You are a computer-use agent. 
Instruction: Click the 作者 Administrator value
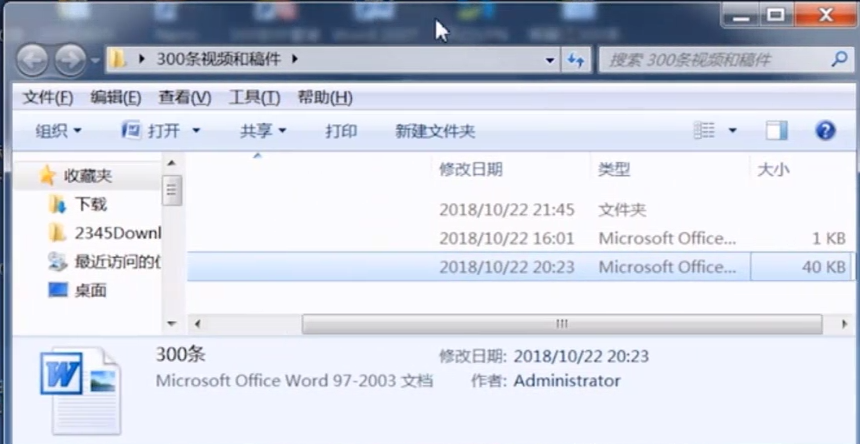pyautogui.click(x=567, y=380)
